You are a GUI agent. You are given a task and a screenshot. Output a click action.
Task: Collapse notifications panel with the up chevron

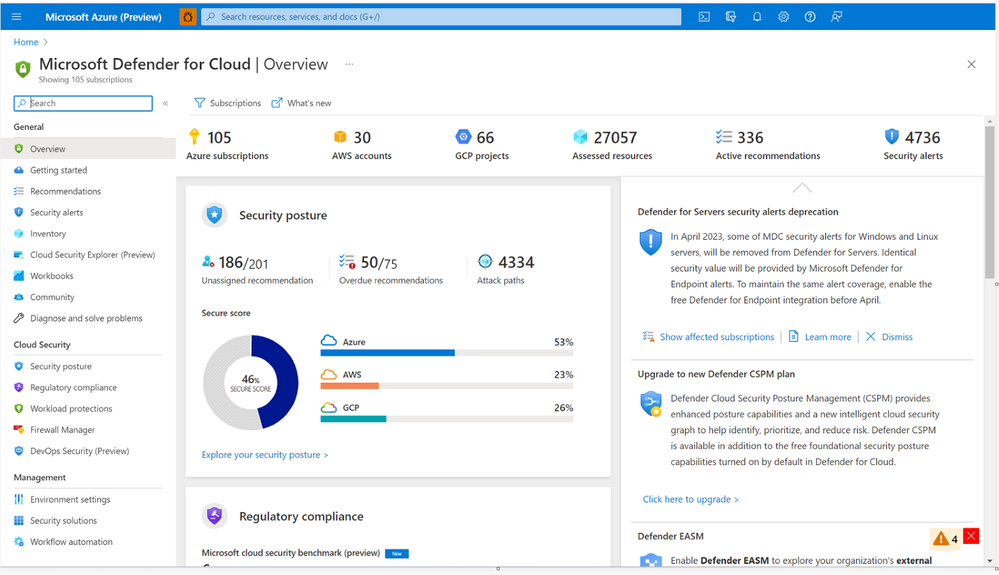click(801, 188)
